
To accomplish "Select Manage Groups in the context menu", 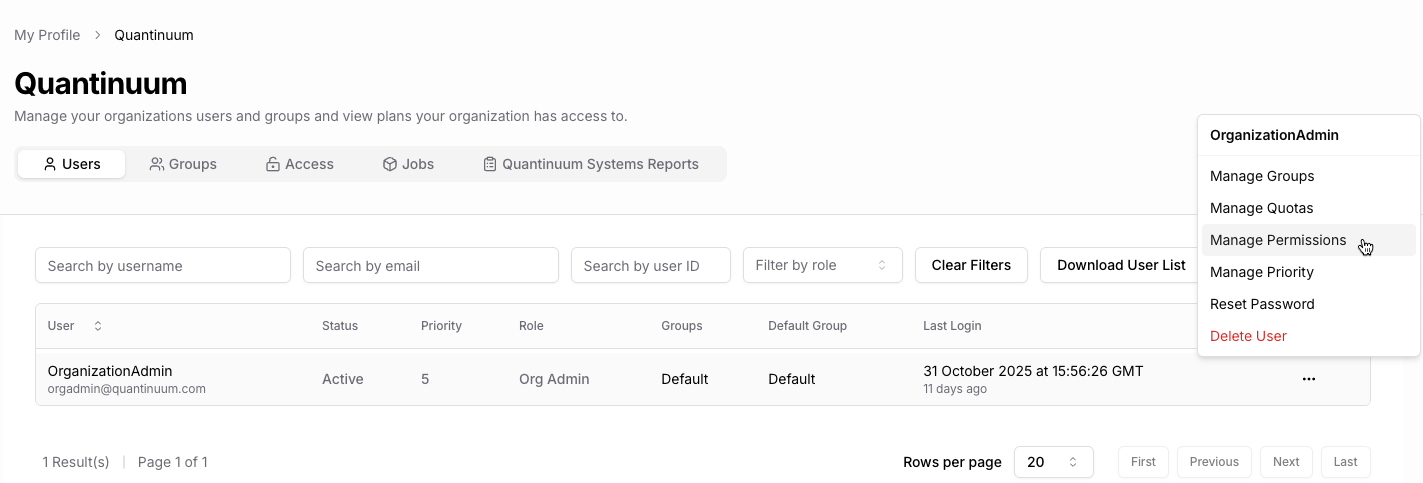I will click(1261, 176).
